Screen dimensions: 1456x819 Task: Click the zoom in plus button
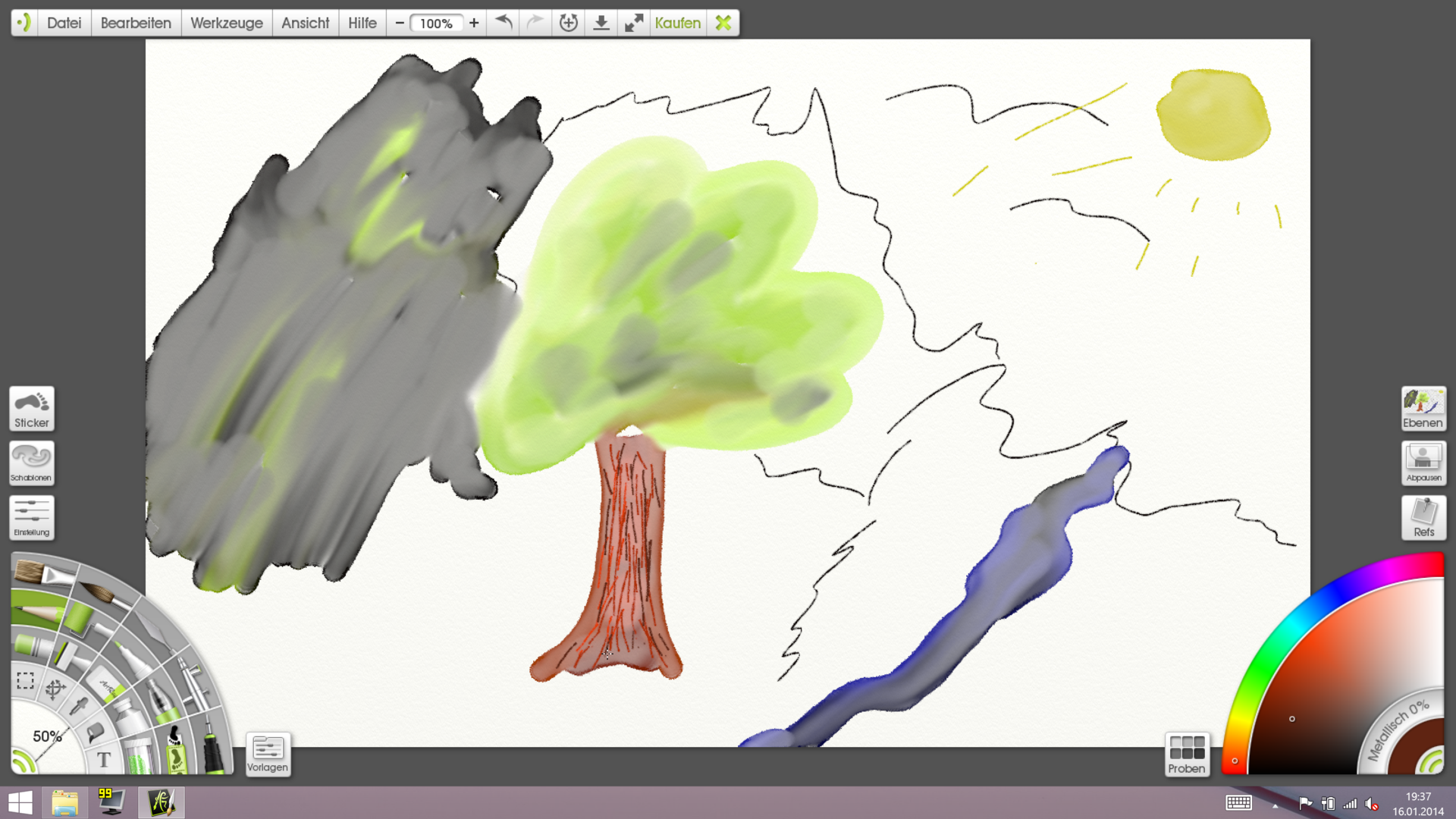[x=474, y=23]
